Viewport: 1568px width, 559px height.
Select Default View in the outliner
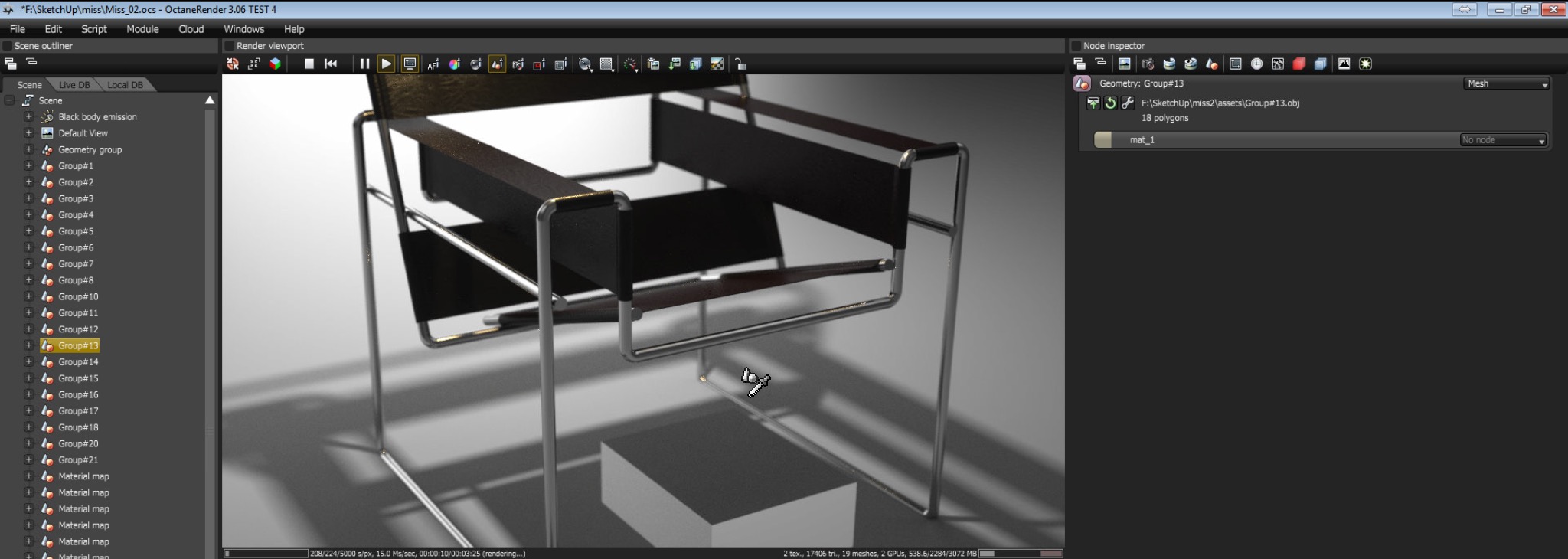83,133
